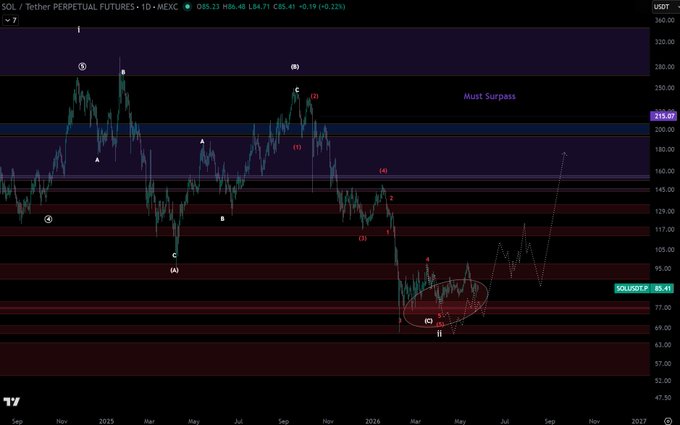This screenshot has width=680, height=425.
Task: Click the 180.00 price axis label
Action: (x=665, y=149)
